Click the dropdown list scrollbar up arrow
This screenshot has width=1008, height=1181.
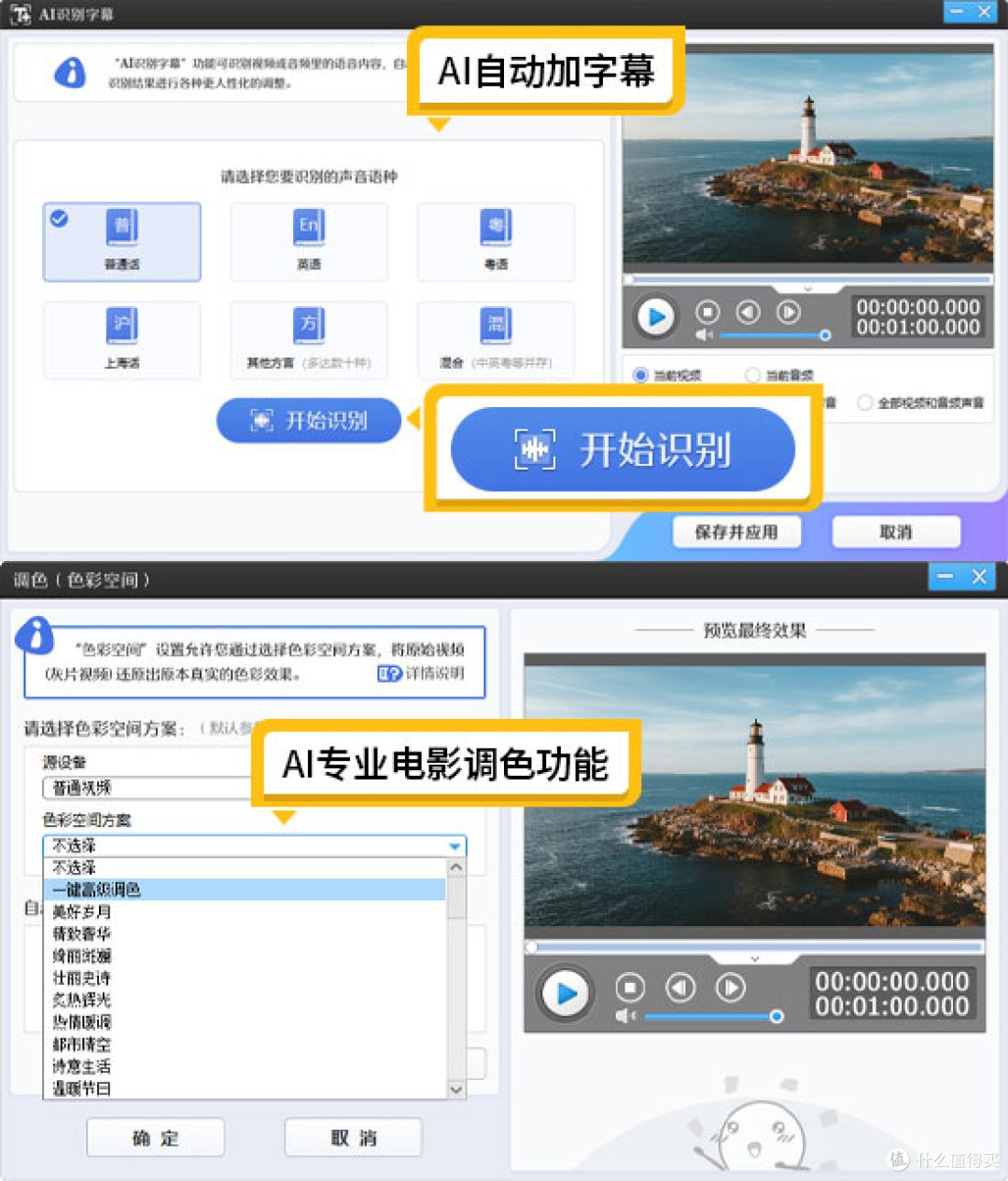(x=456, y=867)
